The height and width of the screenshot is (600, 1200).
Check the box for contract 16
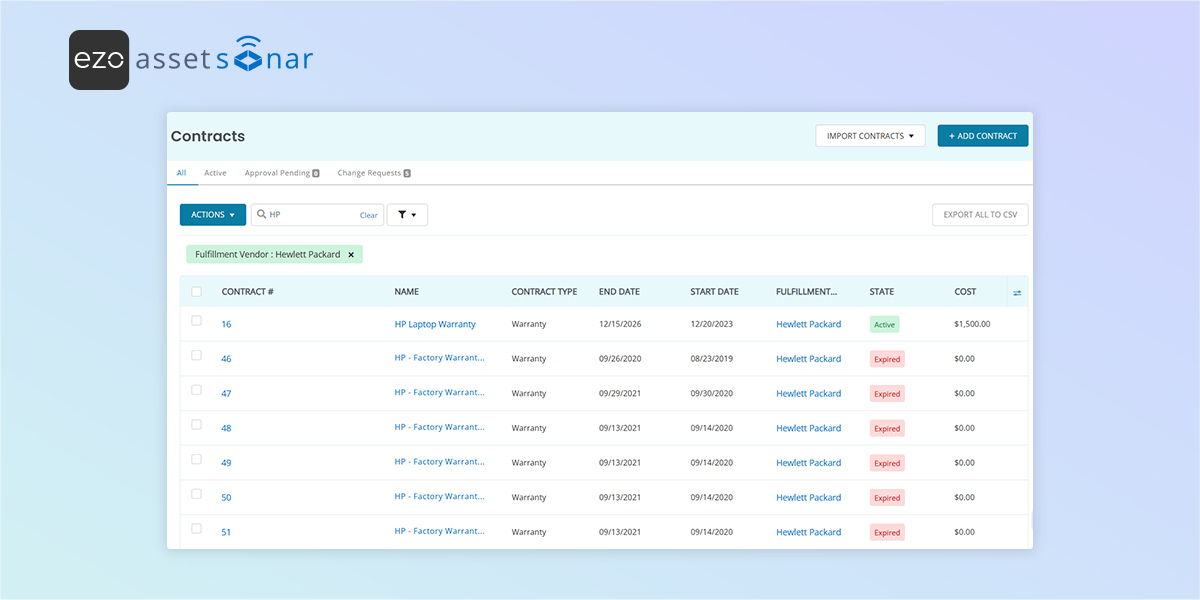click(197, 321)
